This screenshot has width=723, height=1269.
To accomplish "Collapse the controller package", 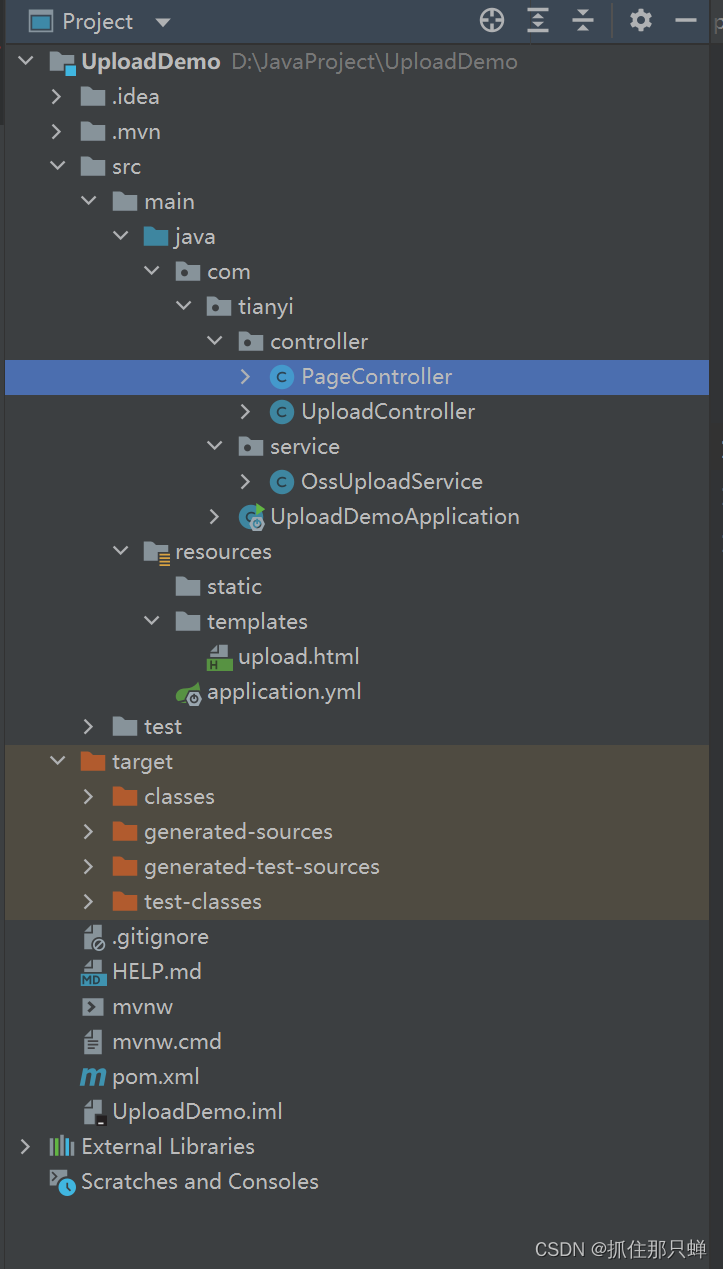I will pyautogui.click(x=215, y=342).
